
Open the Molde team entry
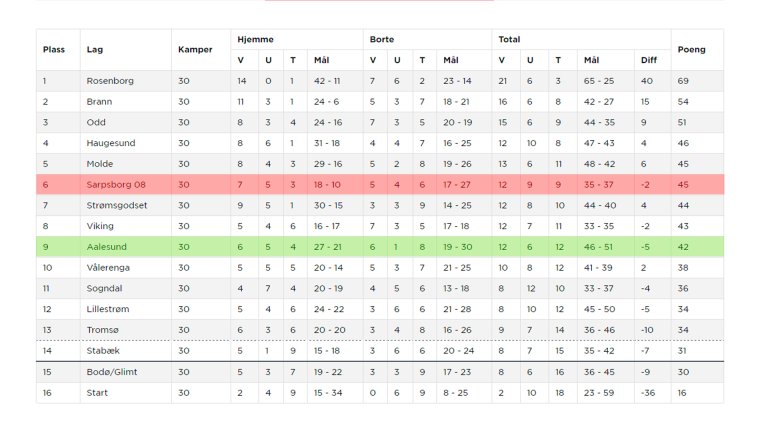(100, 163)
